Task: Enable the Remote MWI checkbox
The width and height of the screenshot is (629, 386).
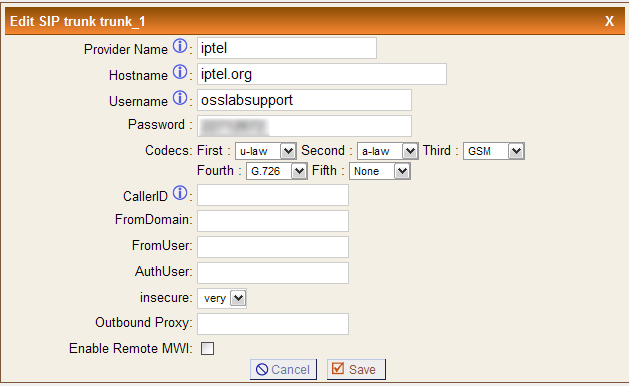Action: (207, 348)
